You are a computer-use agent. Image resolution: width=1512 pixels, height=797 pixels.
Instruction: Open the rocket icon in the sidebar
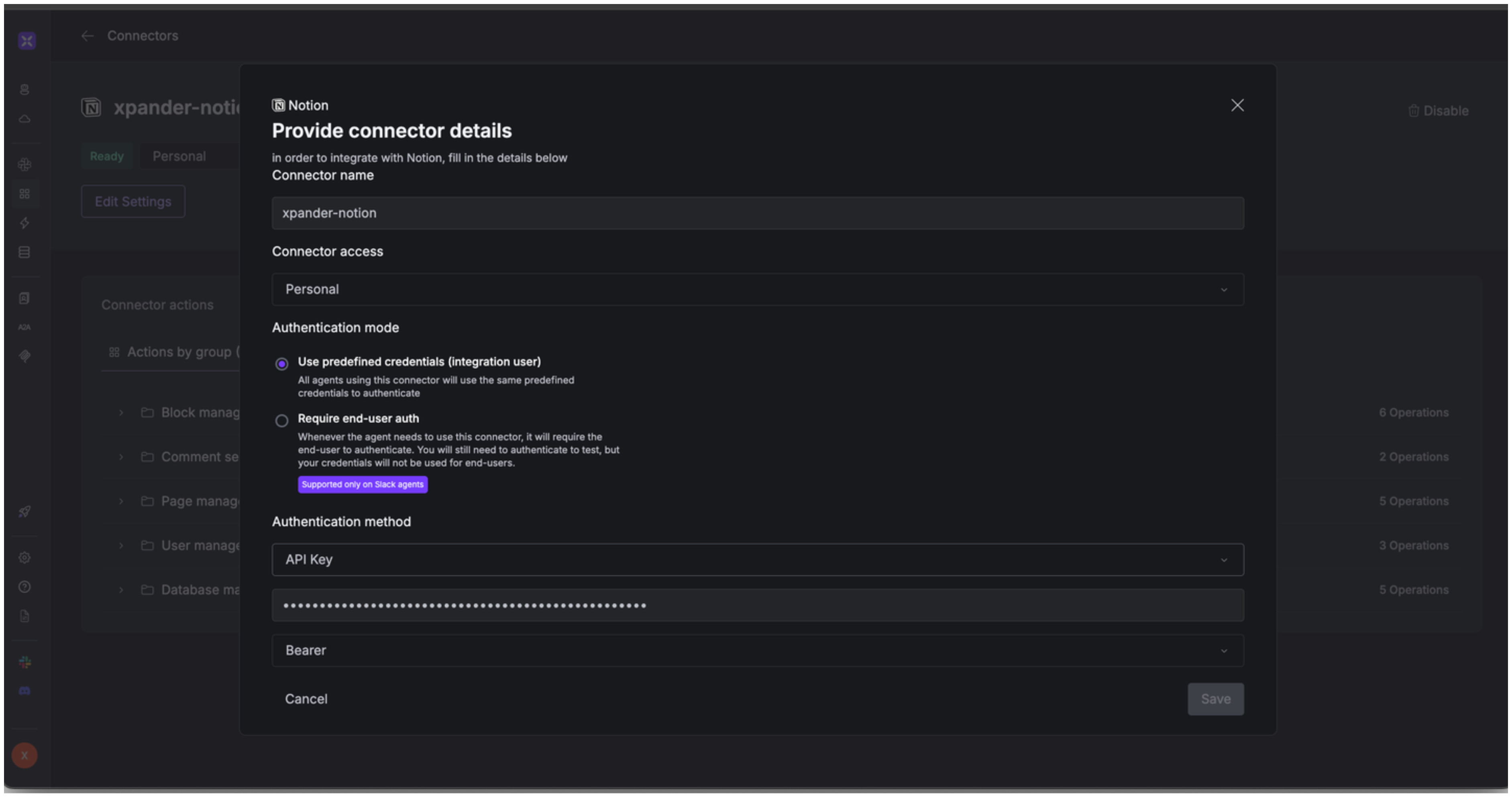(24, 512)
